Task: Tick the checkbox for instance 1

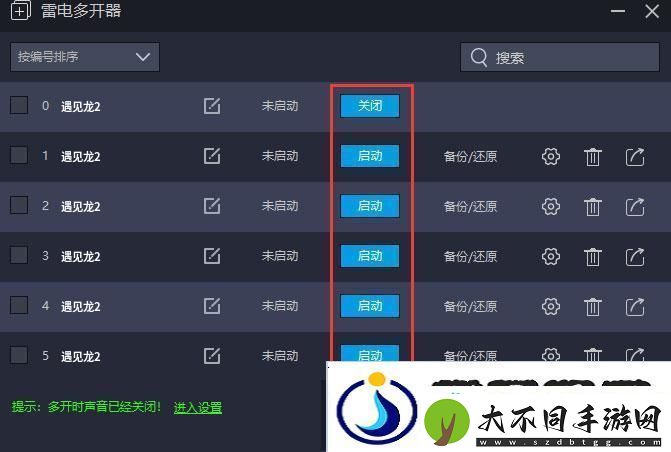Action: pos(19,155)
